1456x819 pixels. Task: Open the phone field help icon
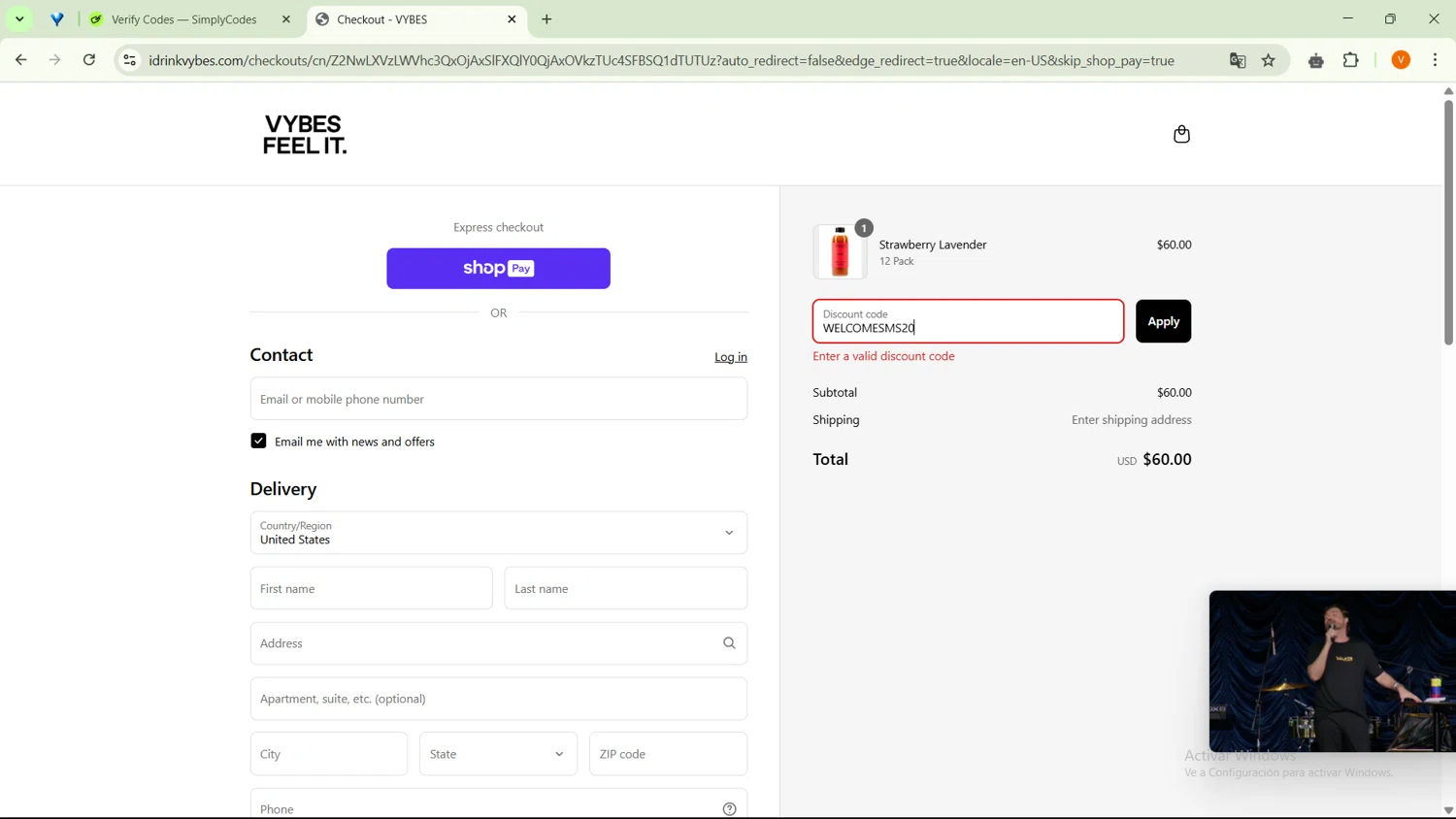tap(729, 809)
